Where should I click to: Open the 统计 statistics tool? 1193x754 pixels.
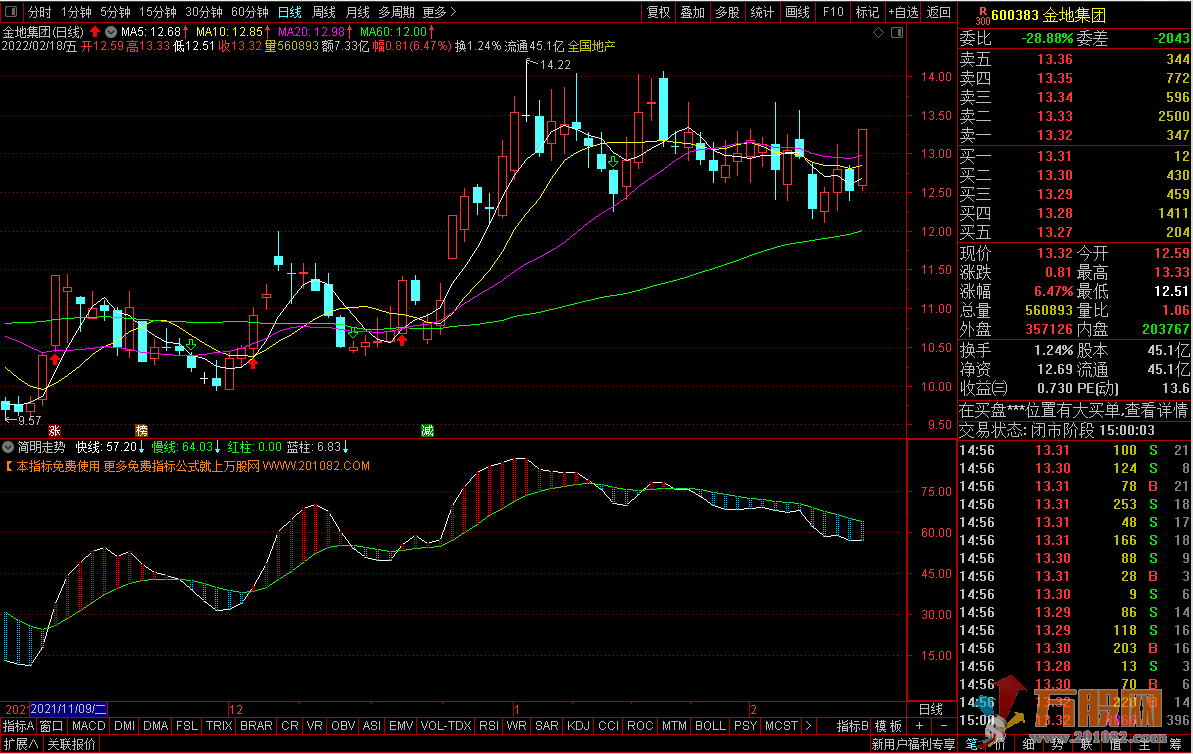[762, 12]
